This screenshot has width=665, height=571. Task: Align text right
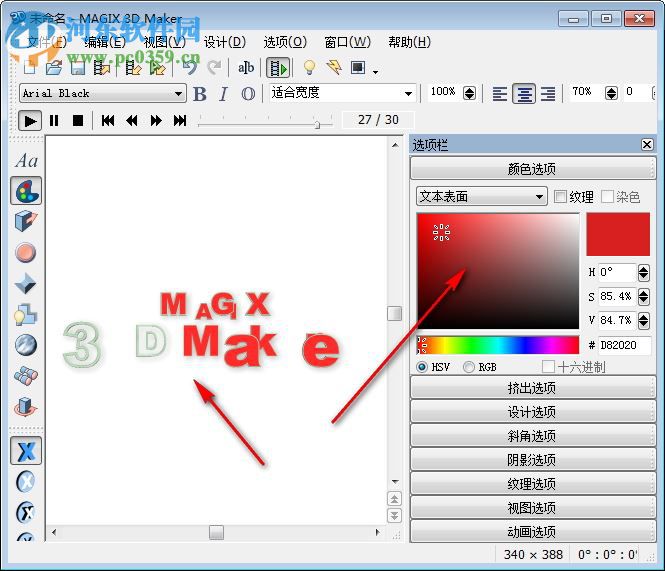tap(548, 94)
